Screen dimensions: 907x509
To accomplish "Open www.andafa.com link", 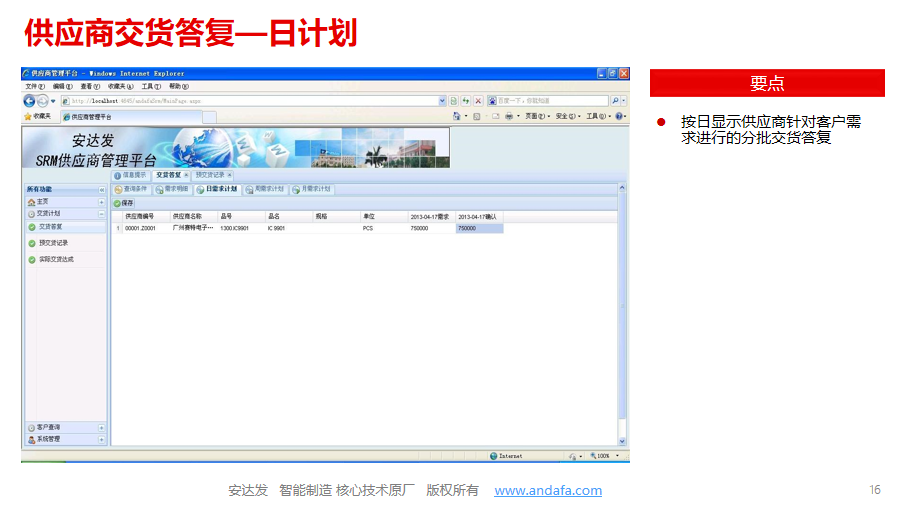I will coord(548,491).
